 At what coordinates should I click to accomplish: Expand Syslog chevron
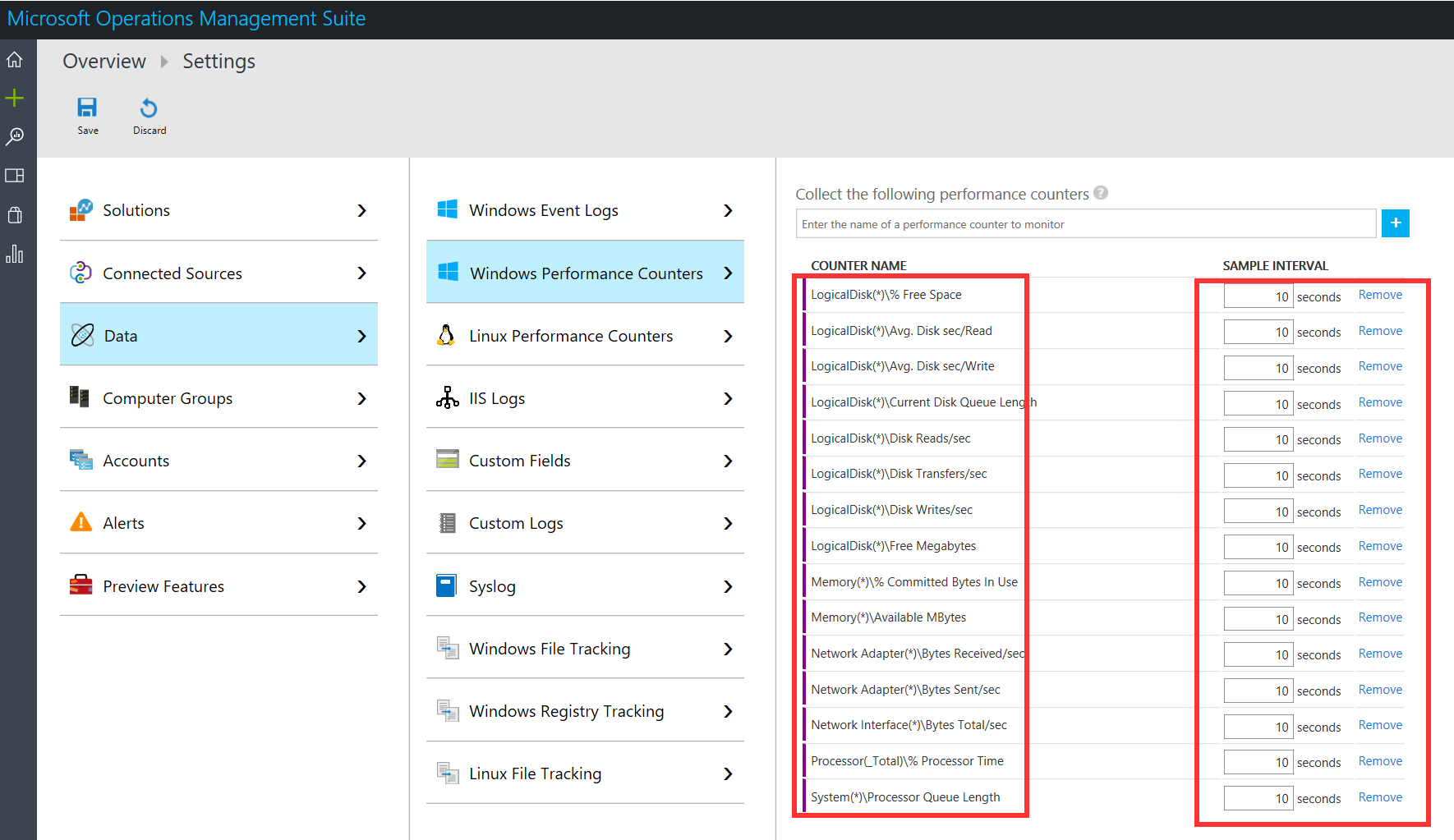pos(728,586)
